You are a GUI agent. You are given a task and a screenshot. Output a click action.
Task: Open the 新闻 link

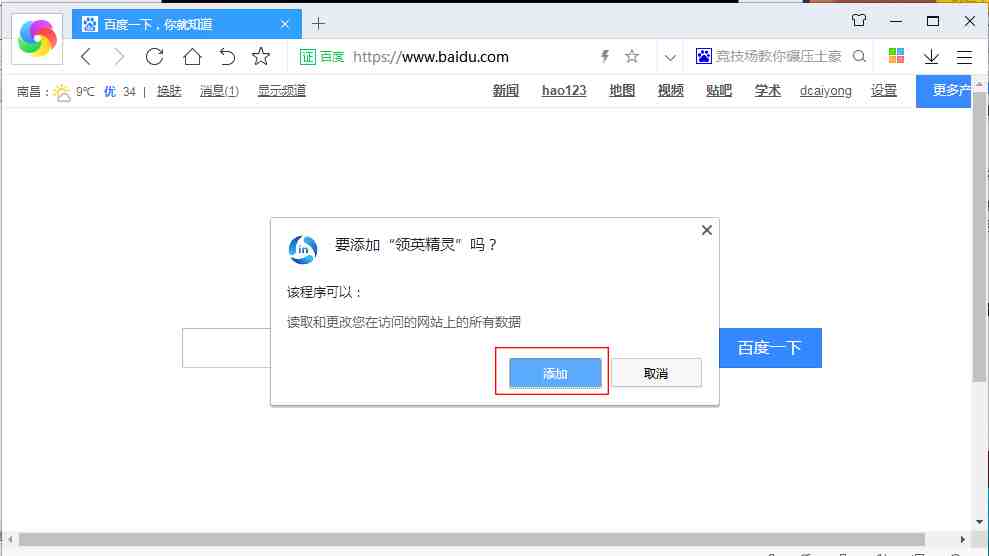click(506, 91)
